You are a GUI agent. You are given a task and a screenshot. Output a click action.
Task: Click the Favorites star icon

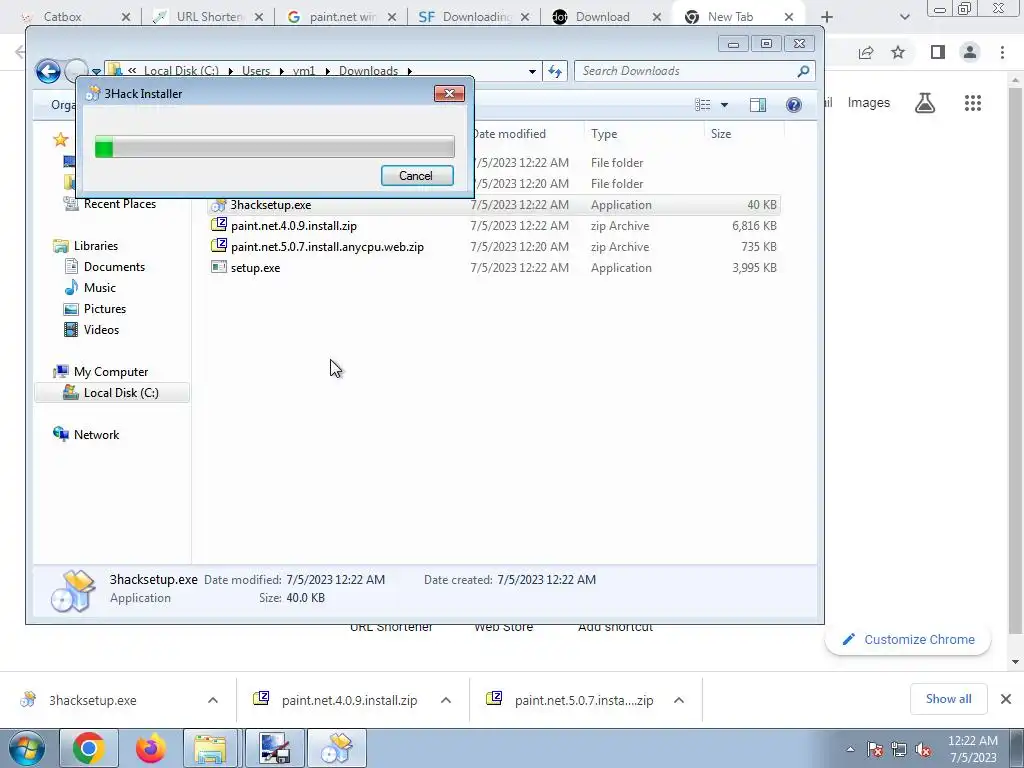[61, 139]
